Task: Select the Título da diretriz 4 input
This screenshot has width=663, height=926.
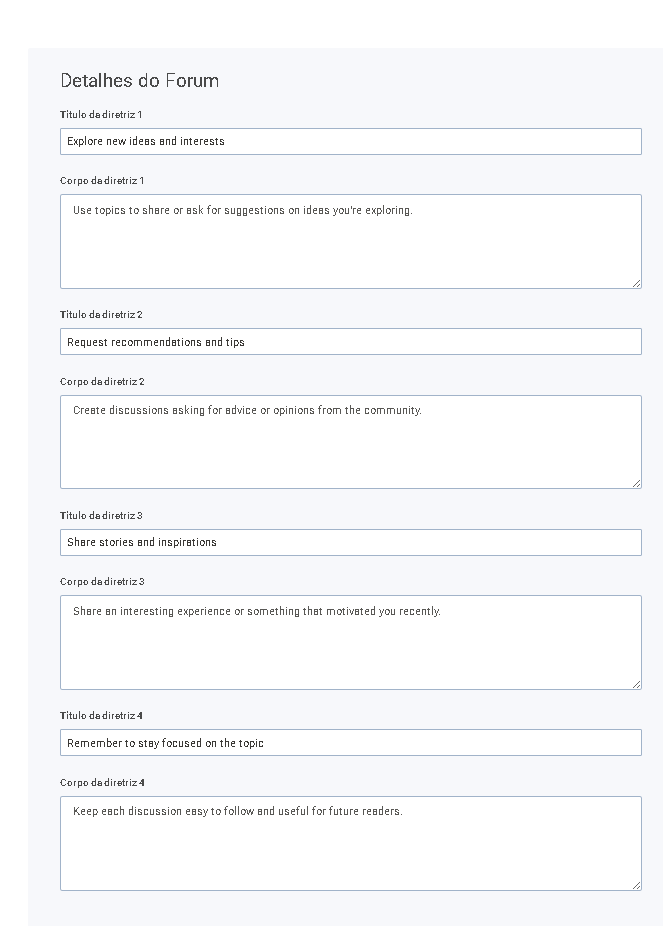Action: [x=351, y=743]
